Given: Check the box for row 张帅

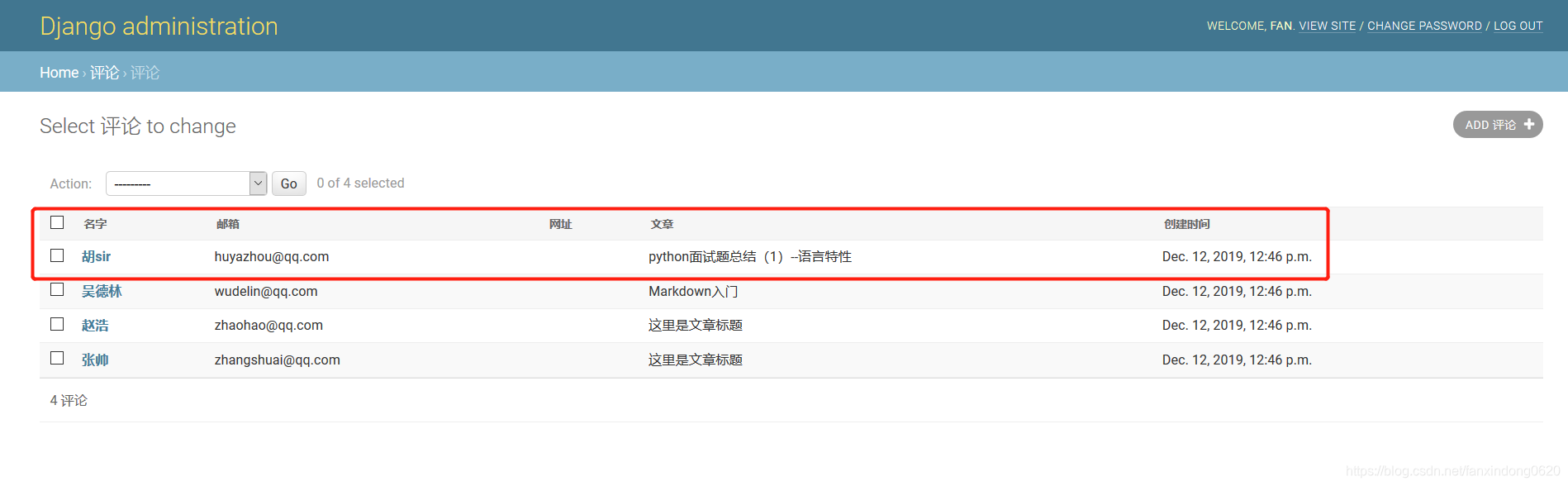Looking at the screenshot, I should click(57, 358).
